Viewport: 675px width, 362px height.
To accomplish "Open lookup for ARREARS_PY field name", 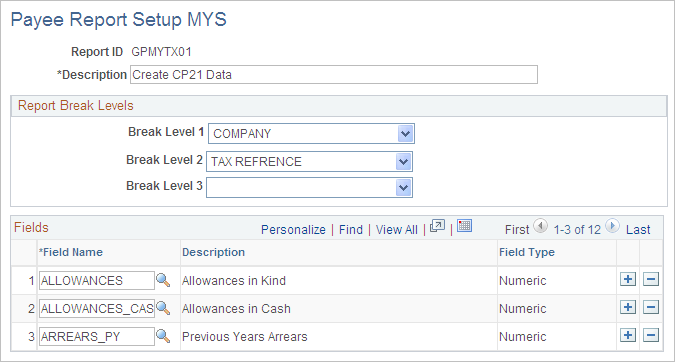I will click(x=163, y=336).
